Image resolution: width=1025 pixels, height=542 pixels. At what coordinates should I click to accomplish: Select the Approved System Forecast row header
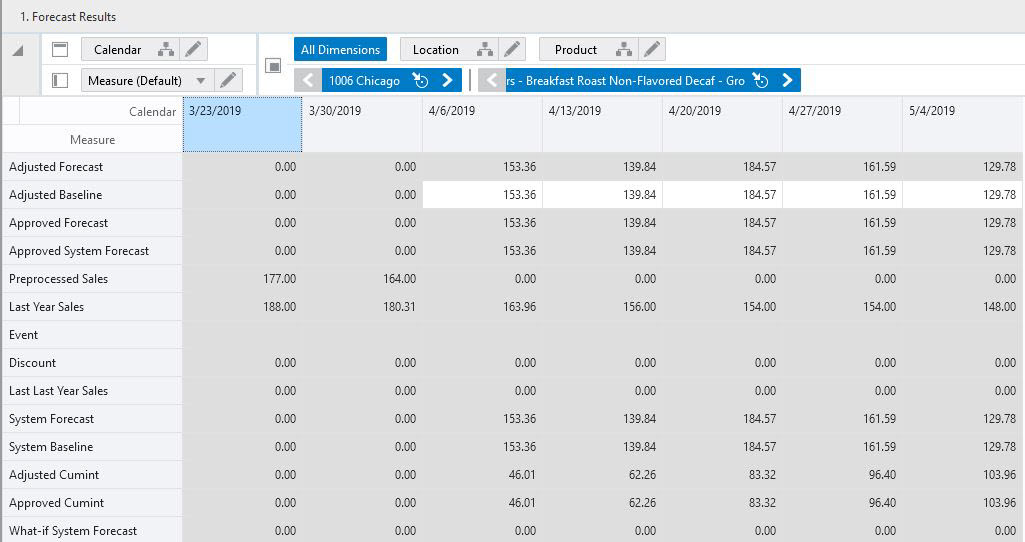click(x=92, y=251)
